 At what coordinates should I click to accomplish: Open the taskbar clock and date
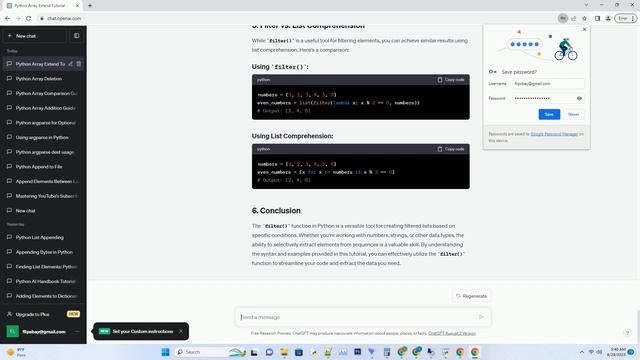tap(616, 352)
